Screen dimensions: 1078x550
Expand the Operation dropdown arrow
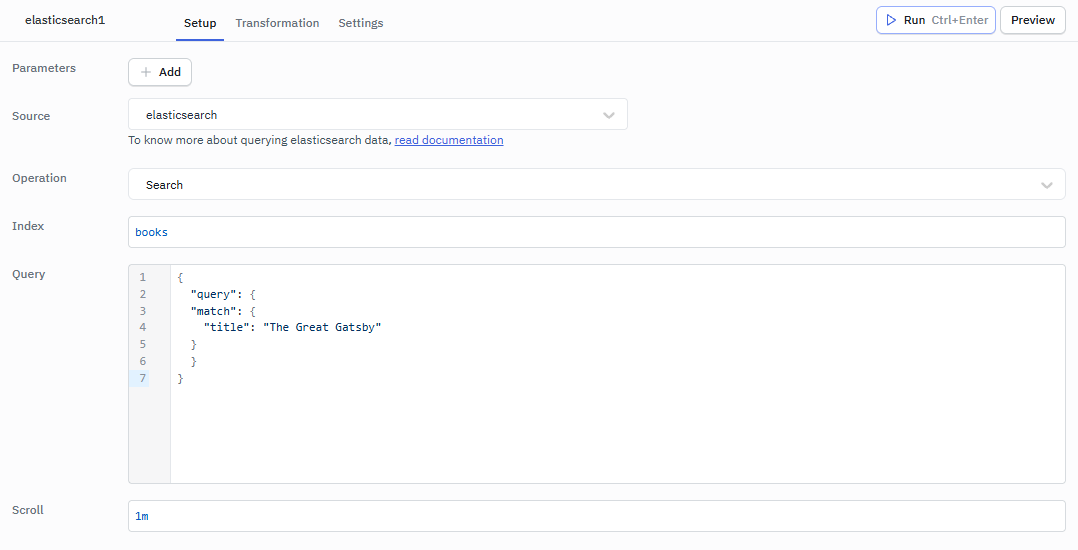[x=1046, y=185]
